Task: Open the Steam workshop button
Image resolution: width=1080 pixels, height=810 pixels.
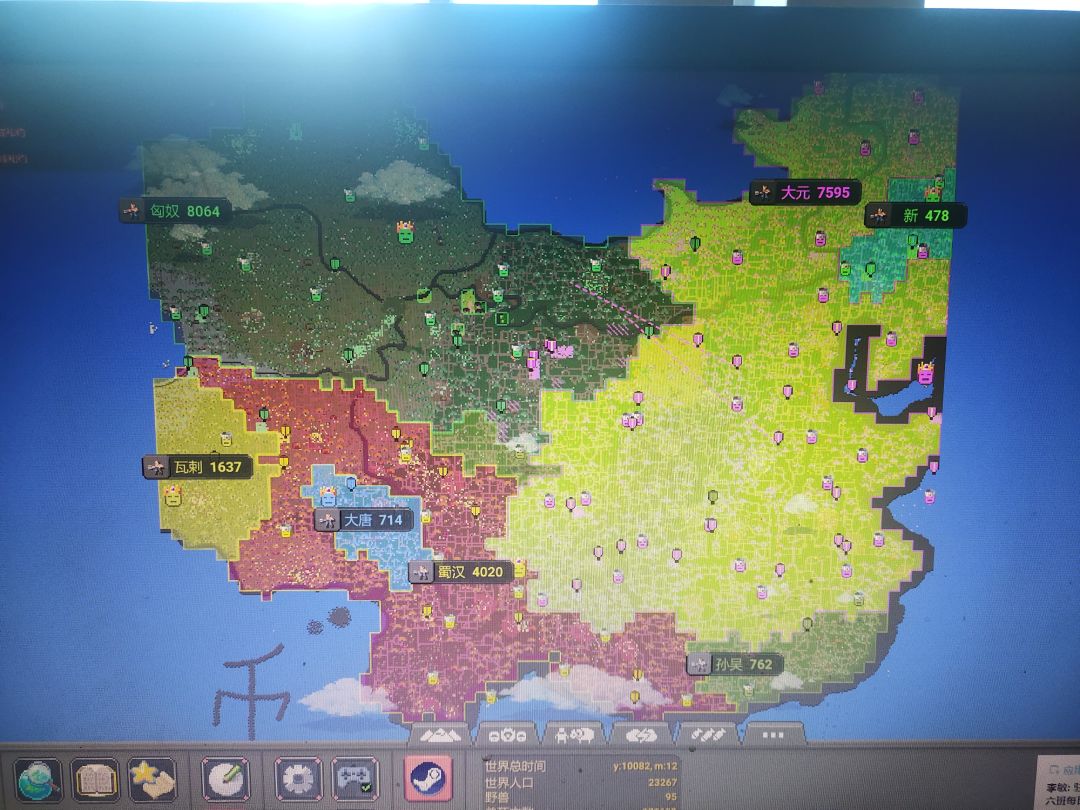Action: (x=428, y=778)
